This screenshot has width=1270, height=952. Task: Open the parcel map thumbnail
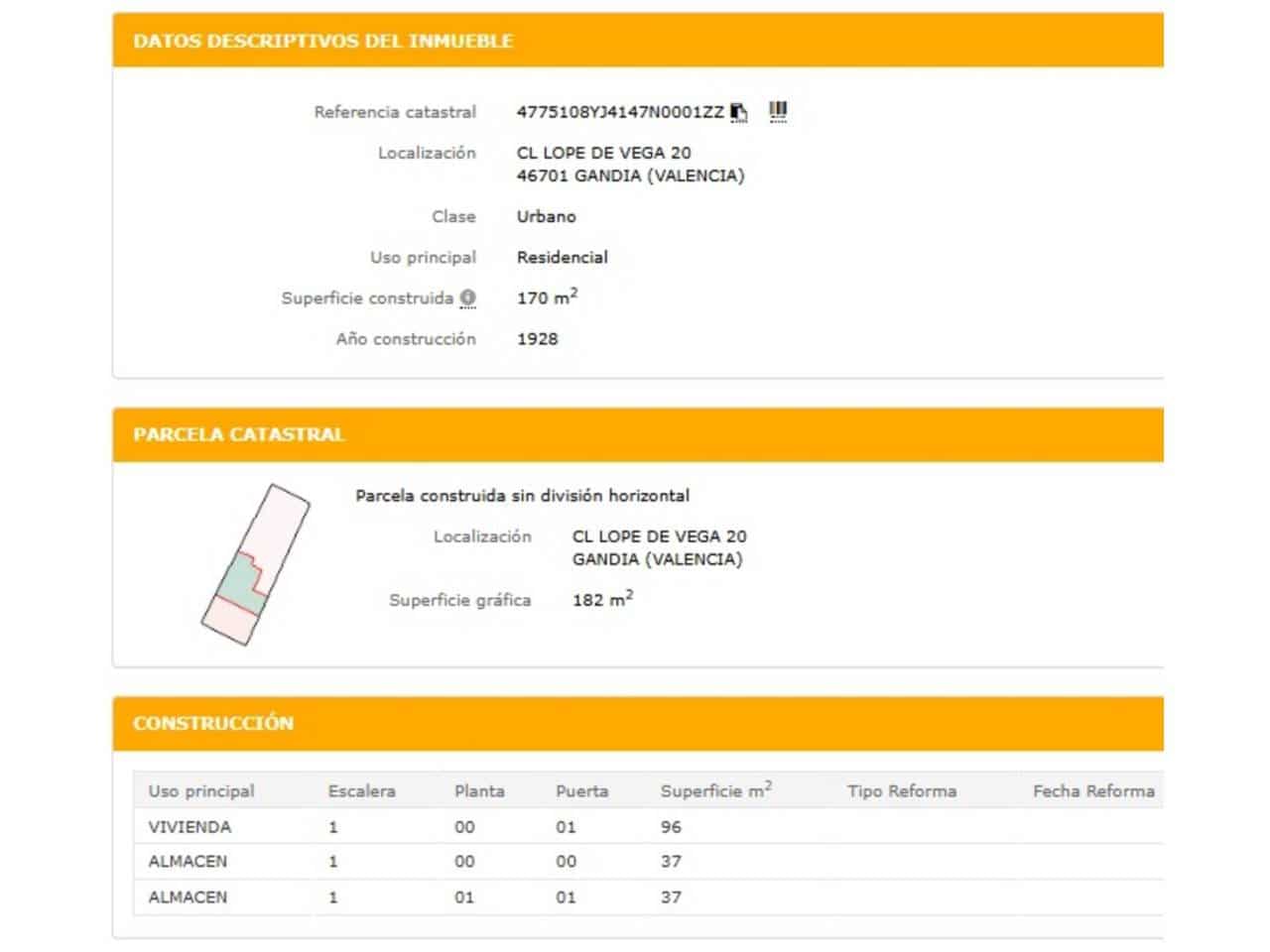tap(254, 565)
